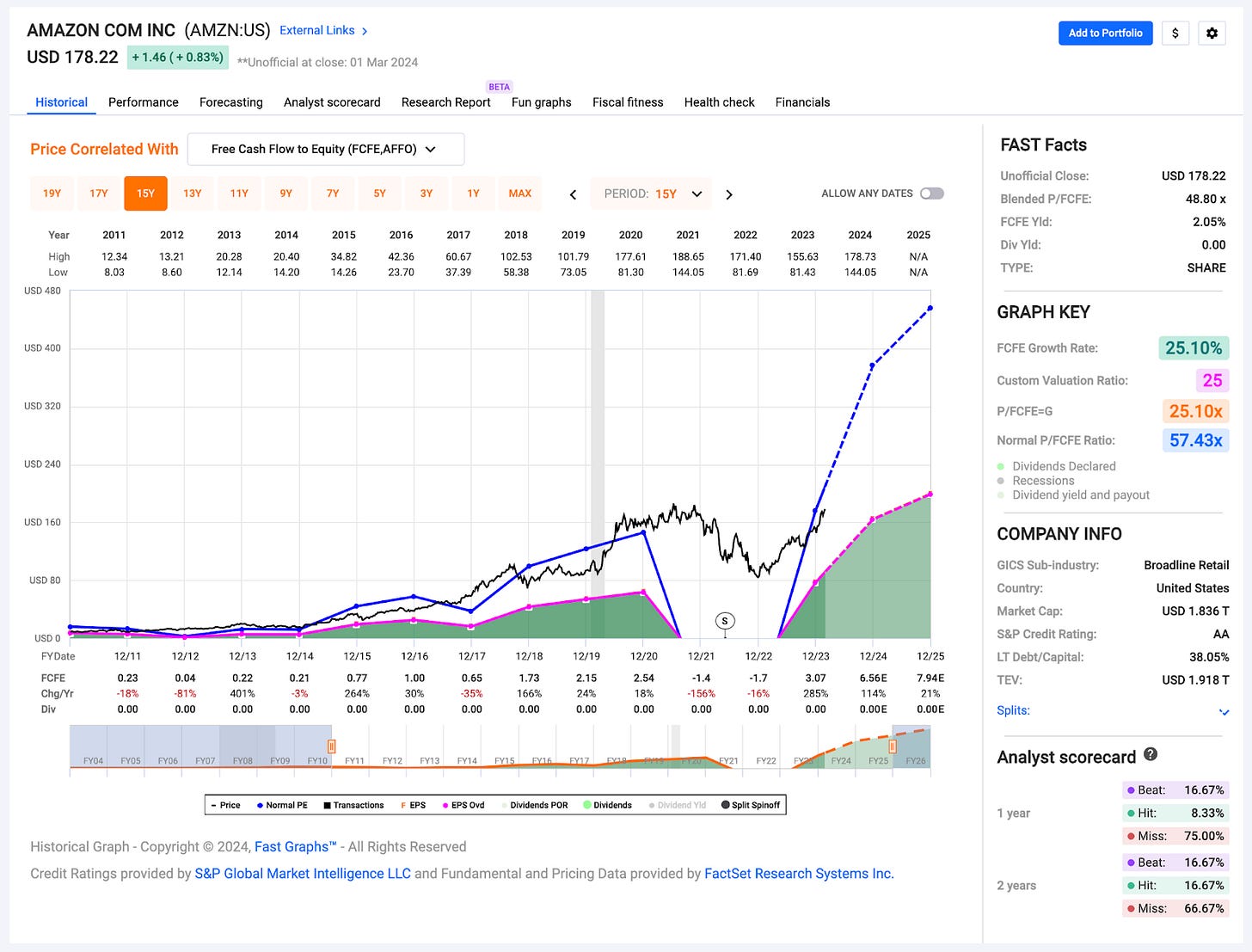
Task: Select the 11Y time range button
Action: 239,193
